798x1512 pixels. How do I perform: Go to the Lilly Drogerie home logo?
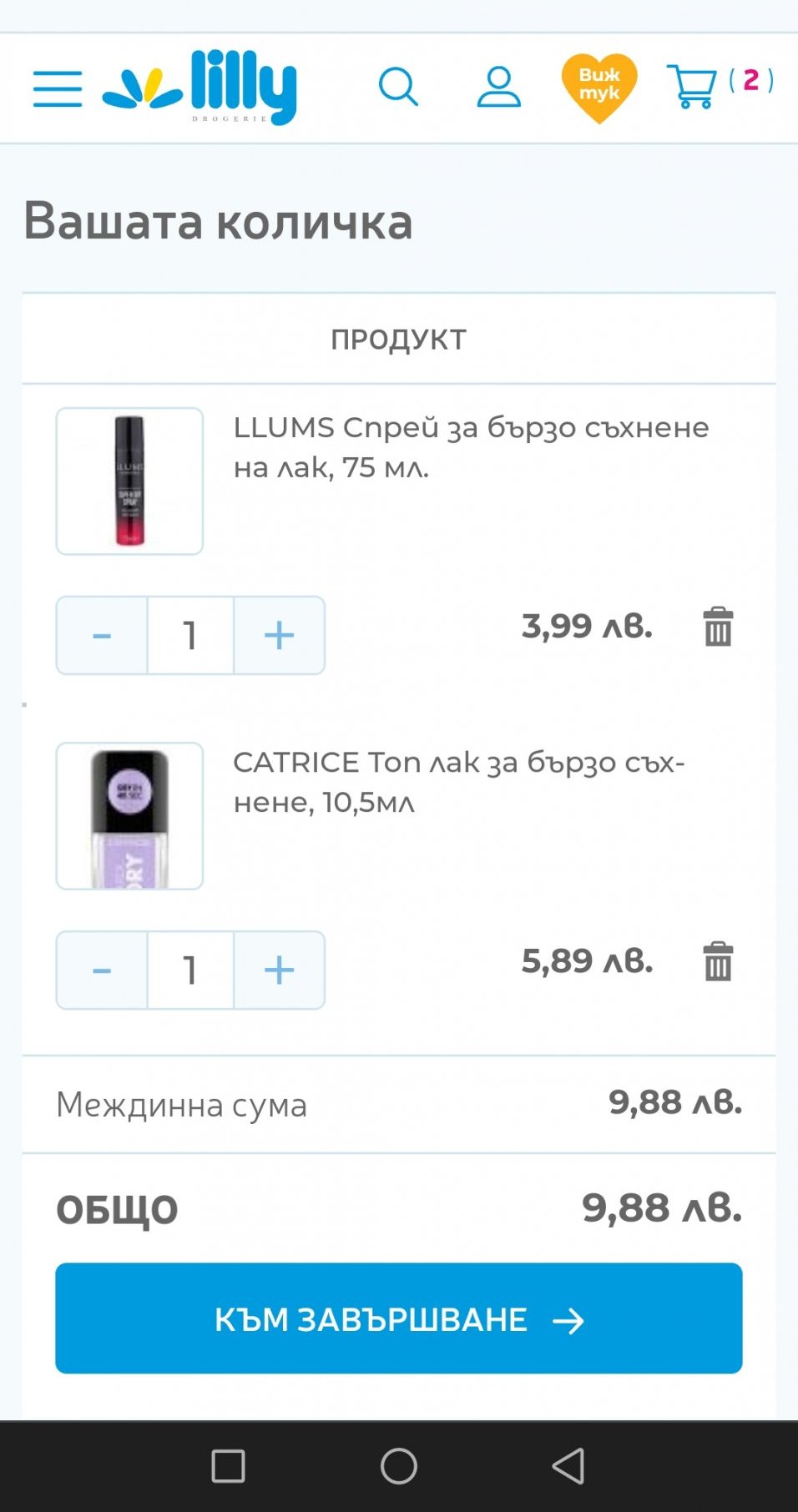199,87
